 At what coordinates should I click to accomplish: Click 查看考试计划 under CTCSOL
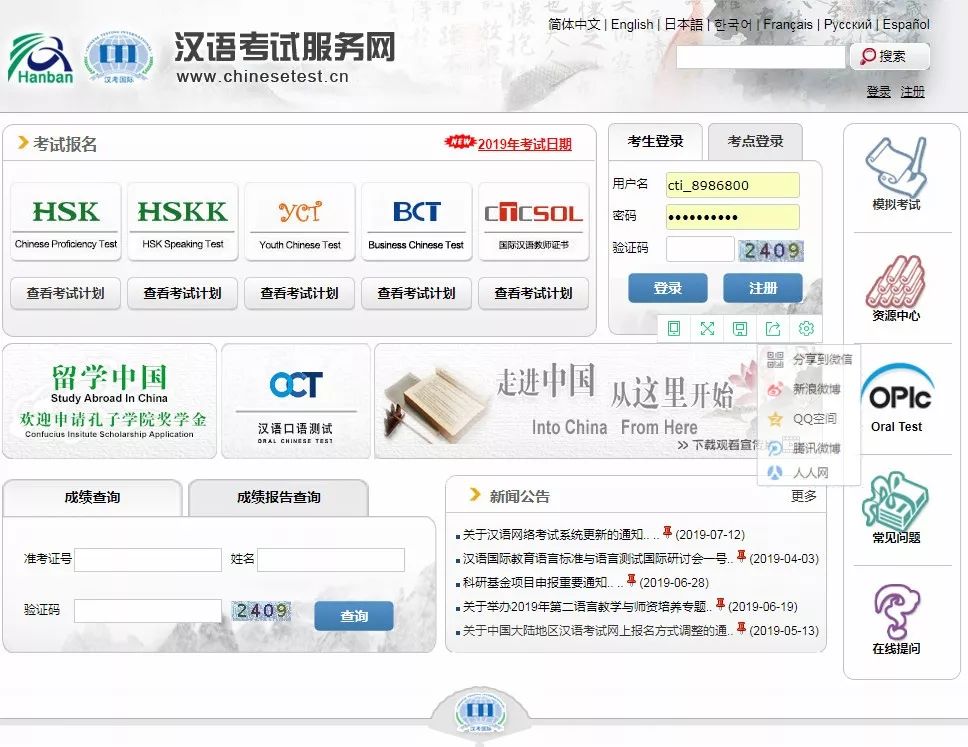[533, 293]
